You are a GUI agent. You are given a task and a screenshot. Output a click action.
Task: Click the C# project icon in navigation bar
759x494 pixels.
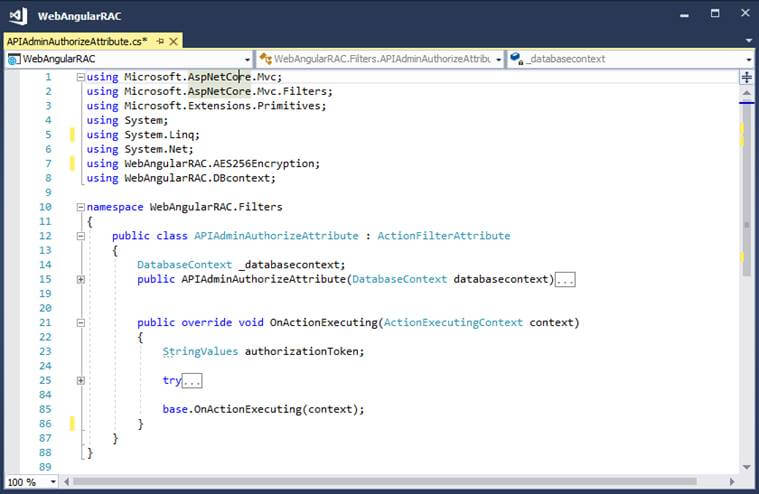pyautogui.click(x=14, y=59)
